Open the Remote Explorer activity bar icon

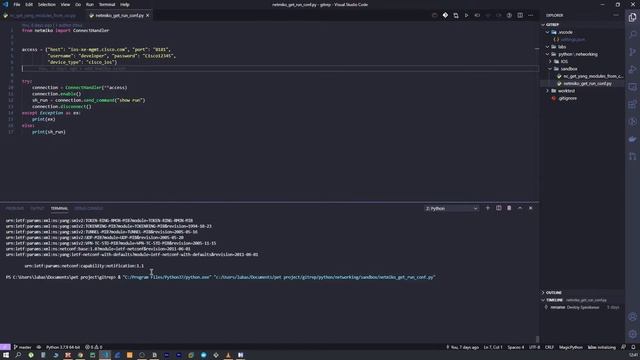[x=632, y=87]
